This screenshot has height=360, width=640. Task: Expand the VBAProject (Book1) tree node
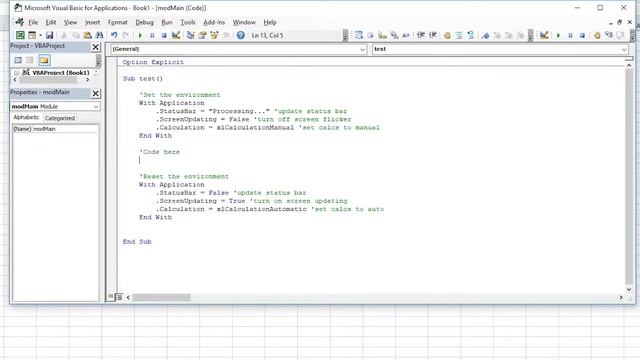[16, 73]
